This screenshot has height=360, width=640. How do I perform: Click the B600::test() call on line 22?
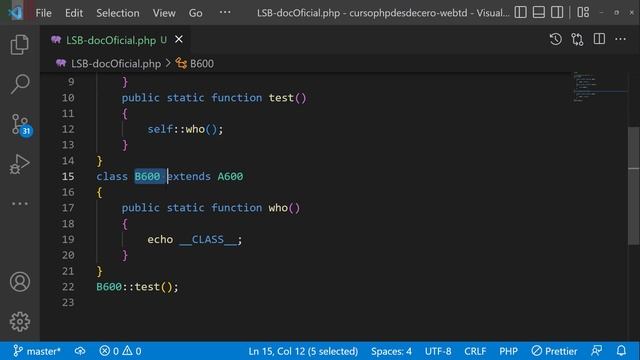137,287
